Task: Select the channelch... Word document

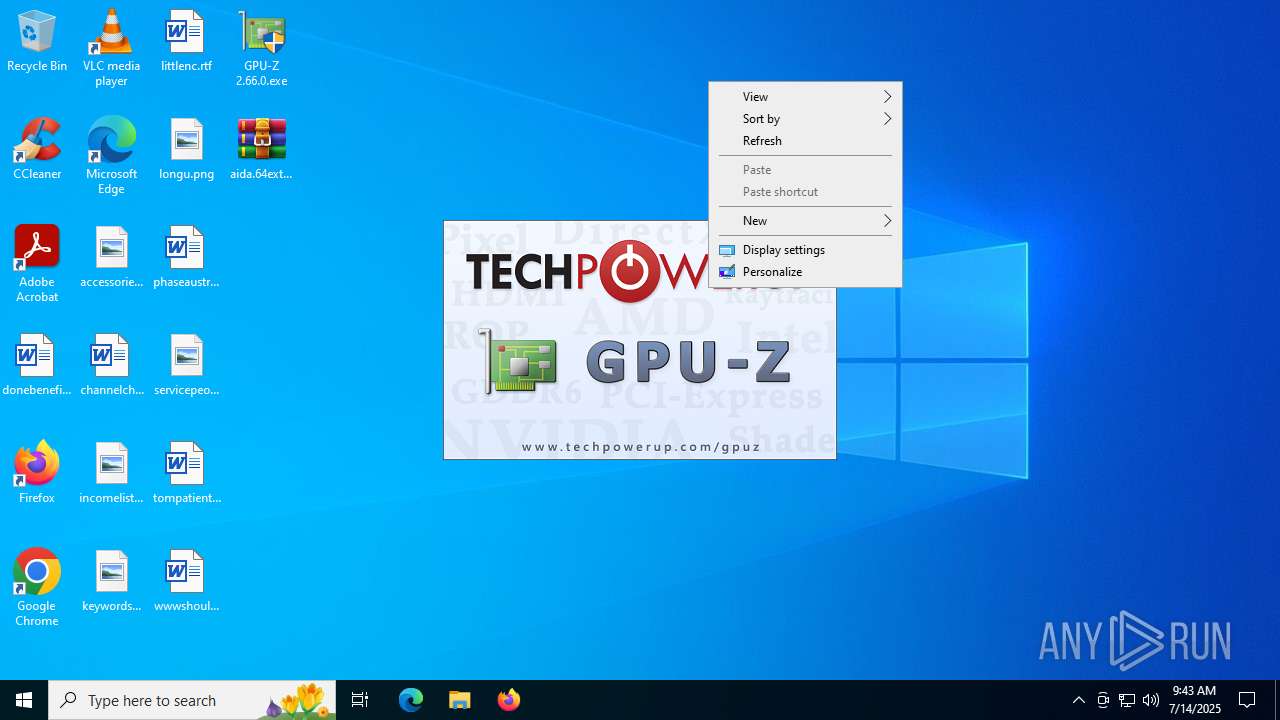Action: (x=111, y=366)
